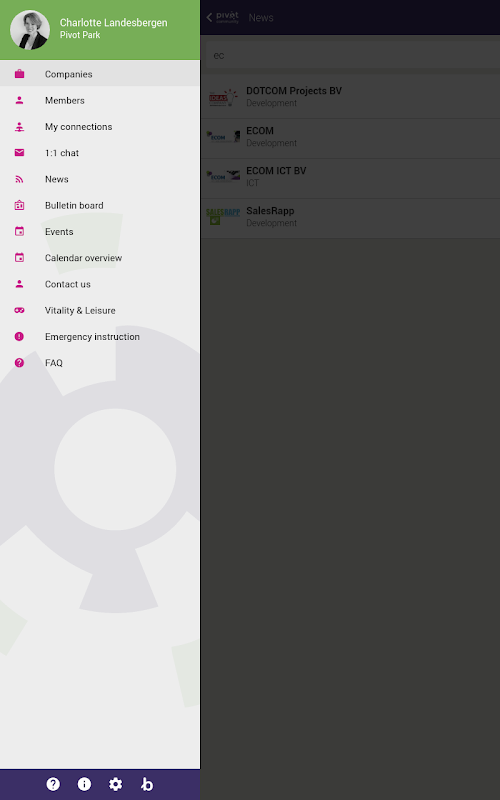Click the Vitality & Leisure mask icon

coord(19,310)
